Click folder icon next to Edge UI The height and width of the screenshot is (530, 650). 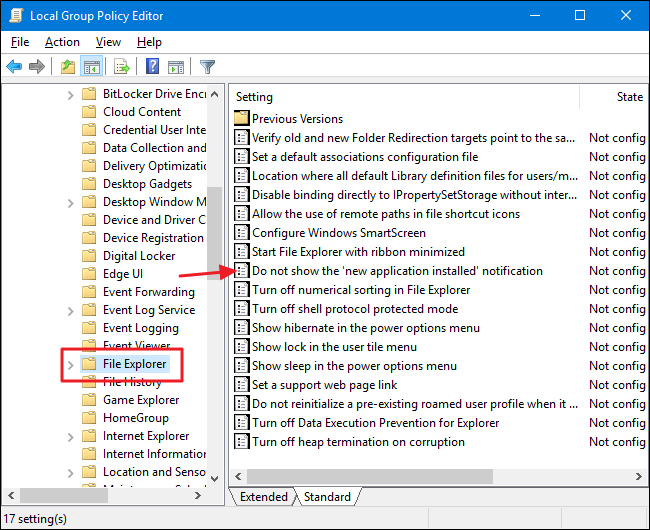(89, 274)
